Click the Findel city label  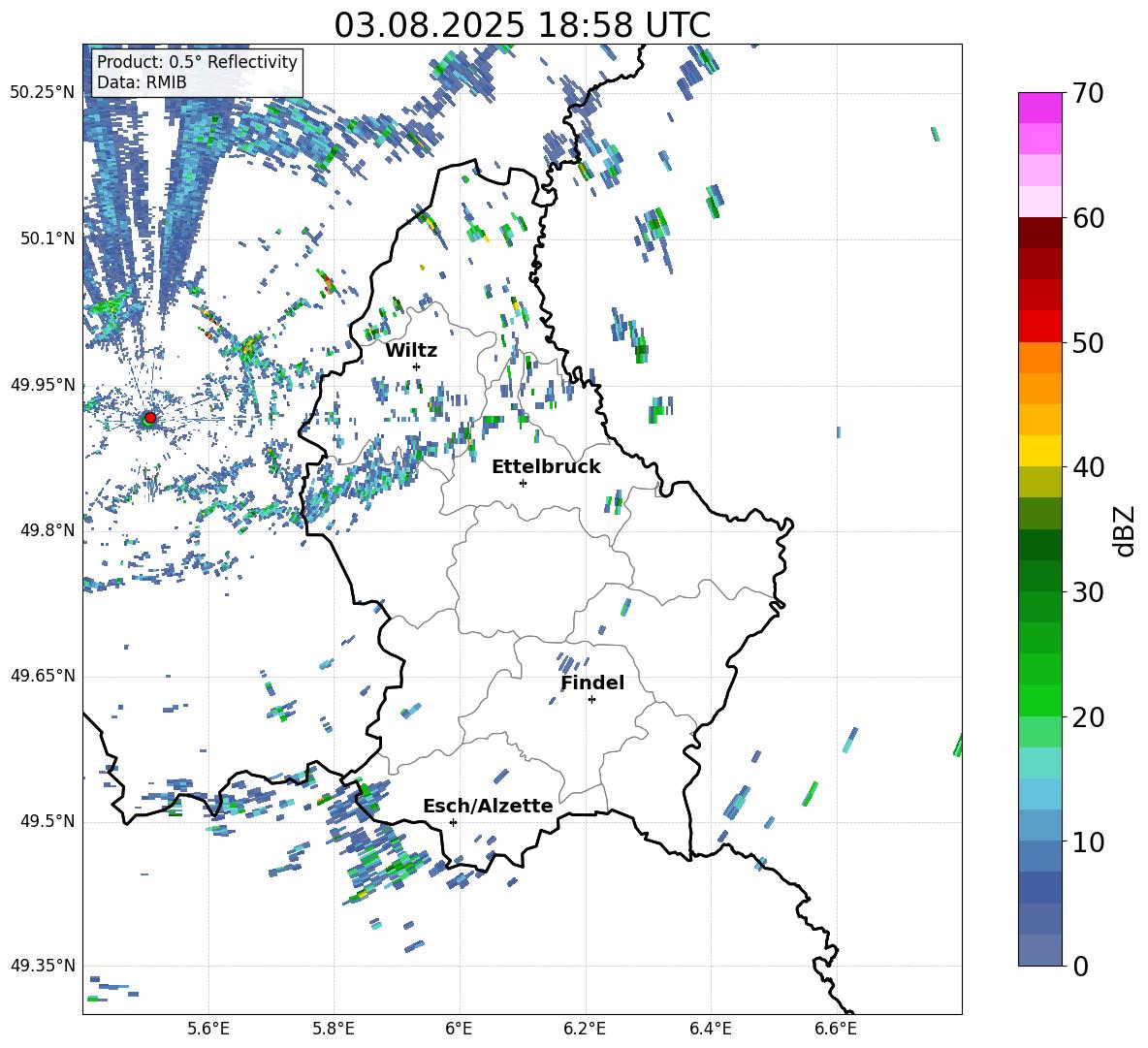click(592, 683)
